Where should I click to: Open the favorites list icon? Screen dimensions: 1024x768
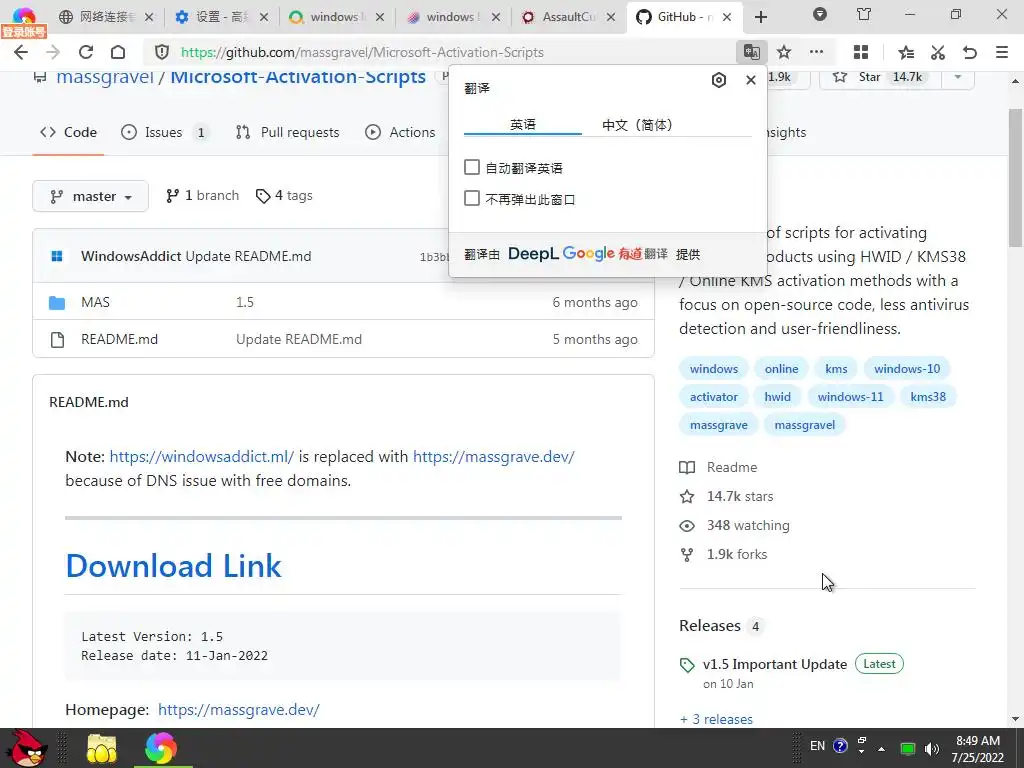(x=906, y=52)
